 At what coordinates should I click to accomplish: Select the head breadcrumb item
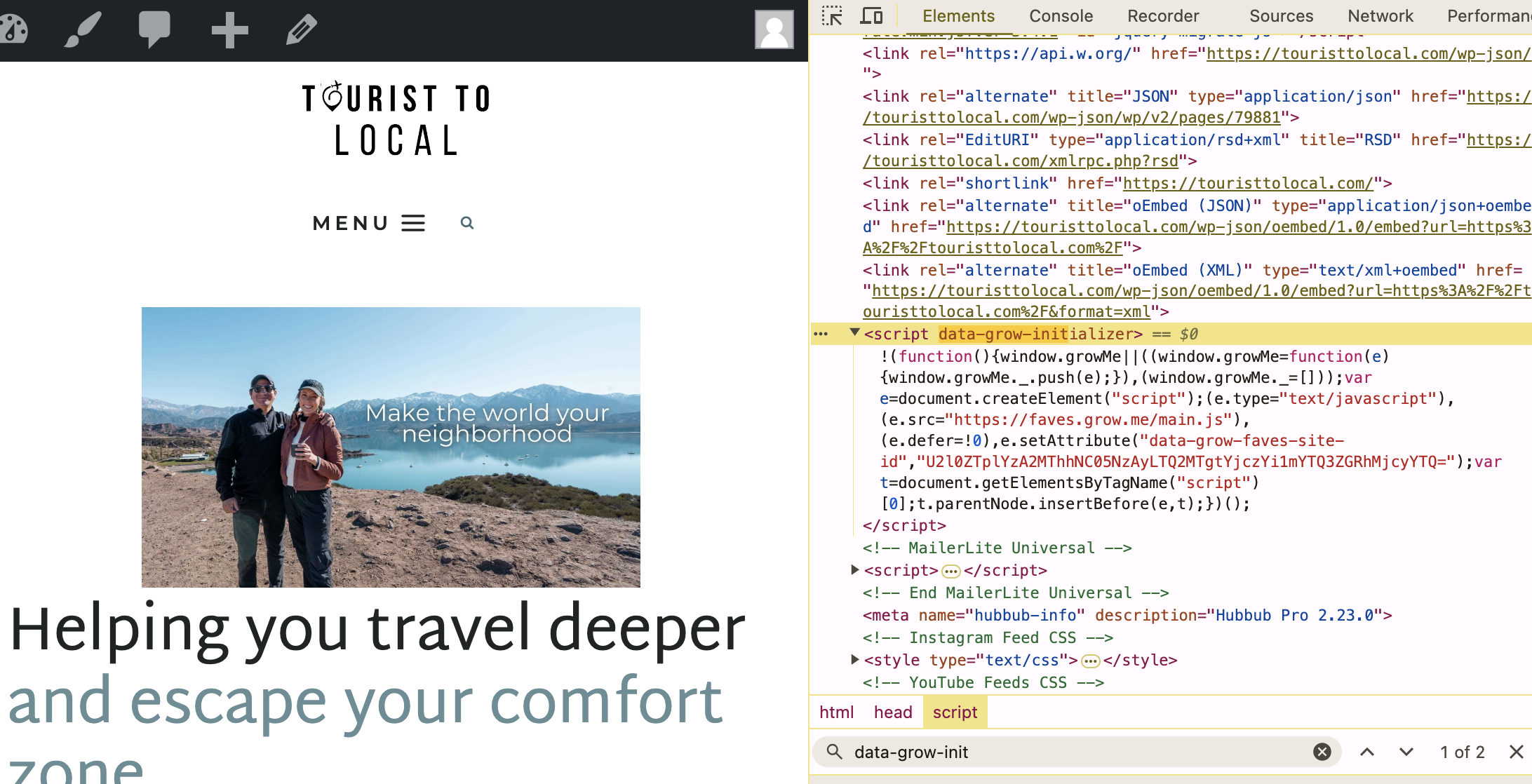coord(892,712)
